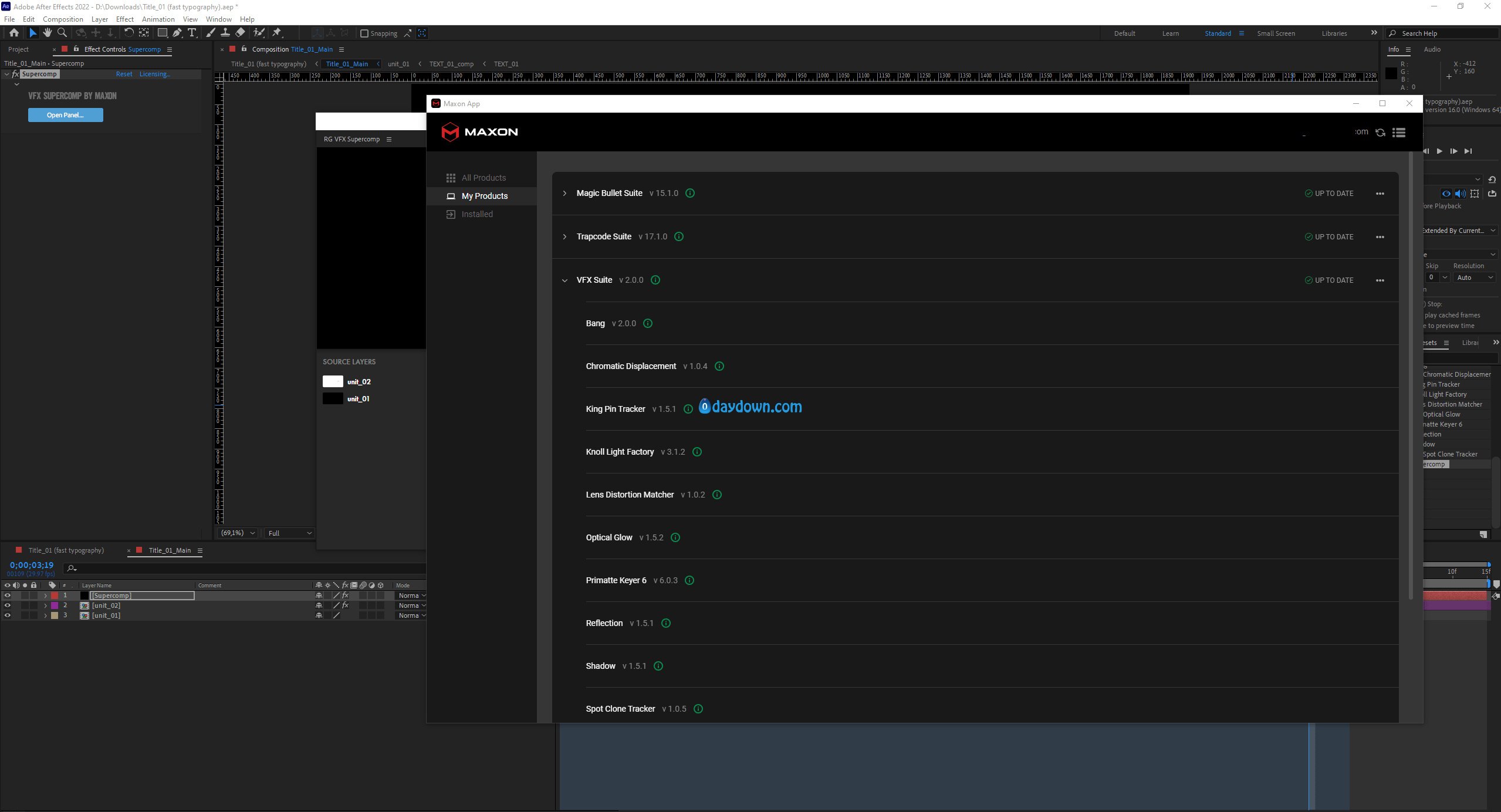Select the Hand tool
This screenshot has height=812, width=1501.
47,33
